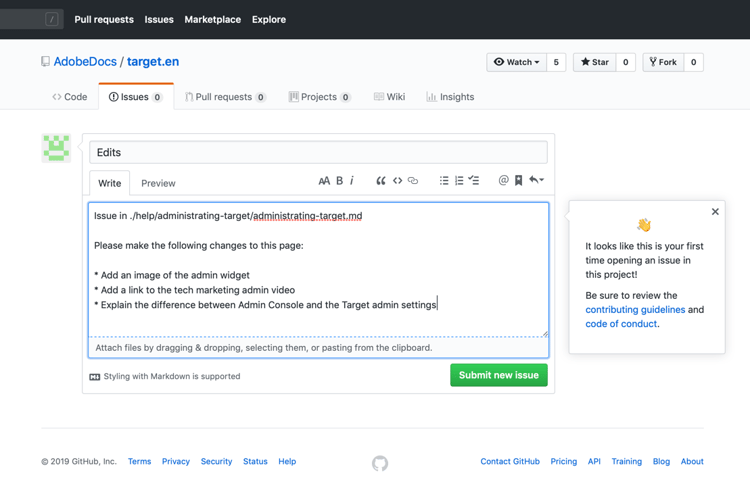Open the Training footer link

pyautogui.click(x=627, y=462)
